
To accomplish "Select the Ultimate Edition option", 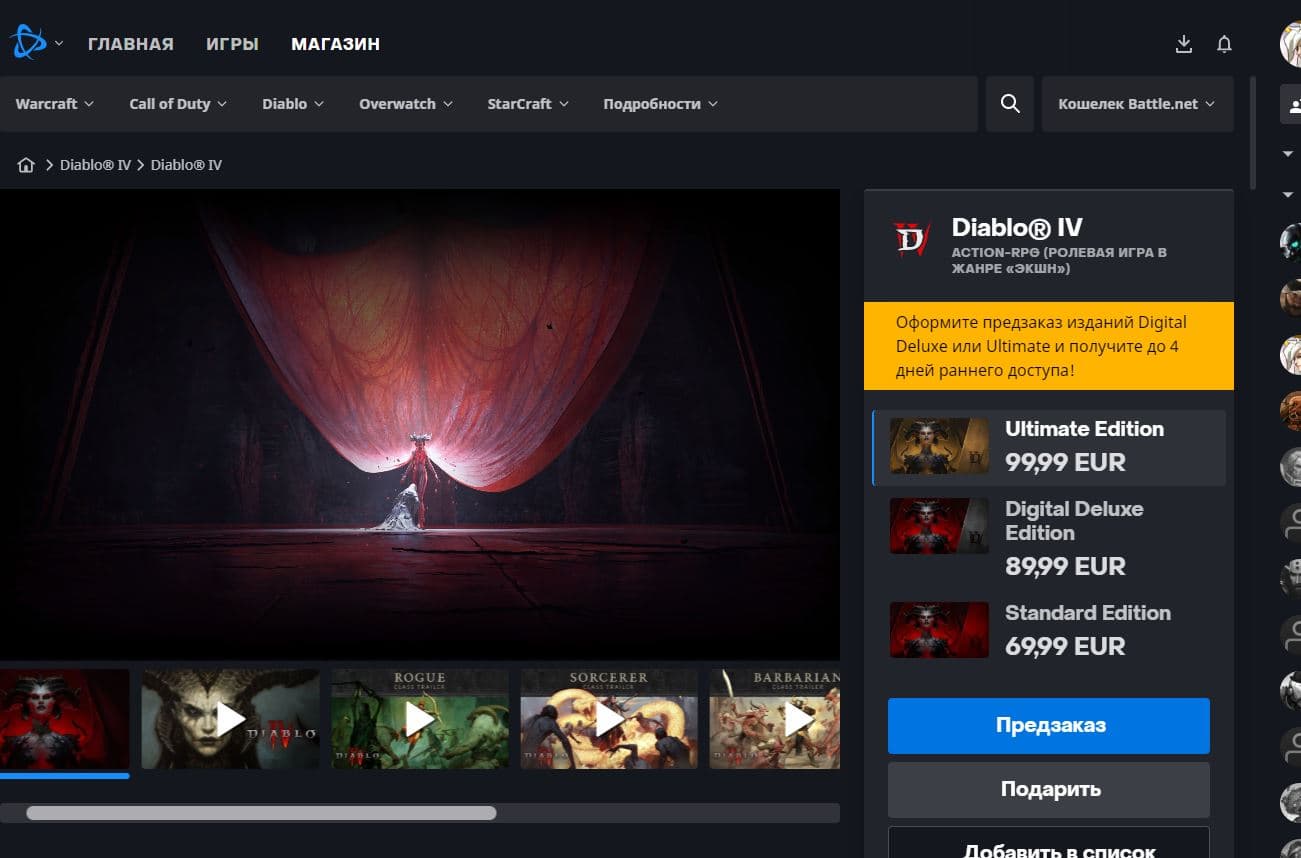I will (1049, 447).
